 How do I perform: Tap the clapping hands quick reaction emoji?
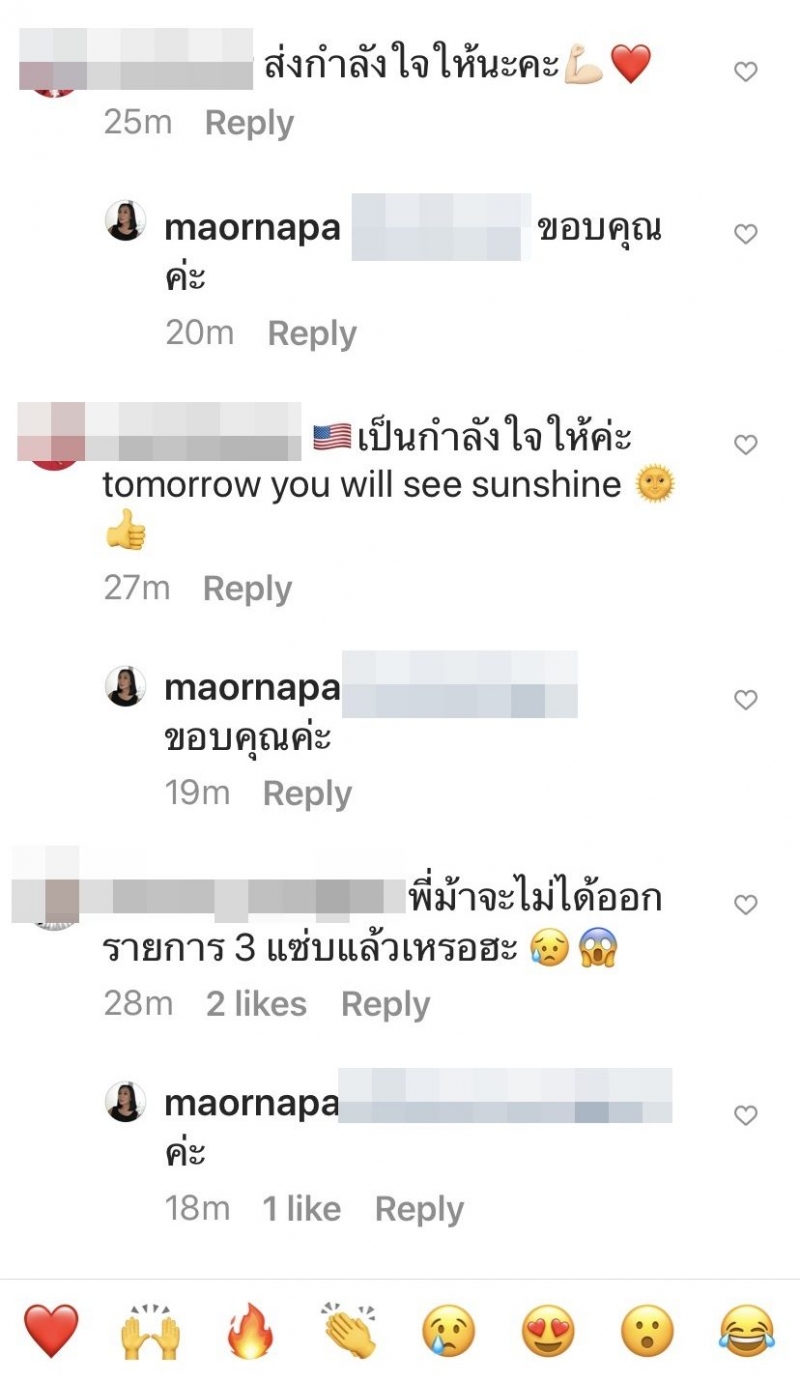pyautogui.click(x=349, y=1332)
